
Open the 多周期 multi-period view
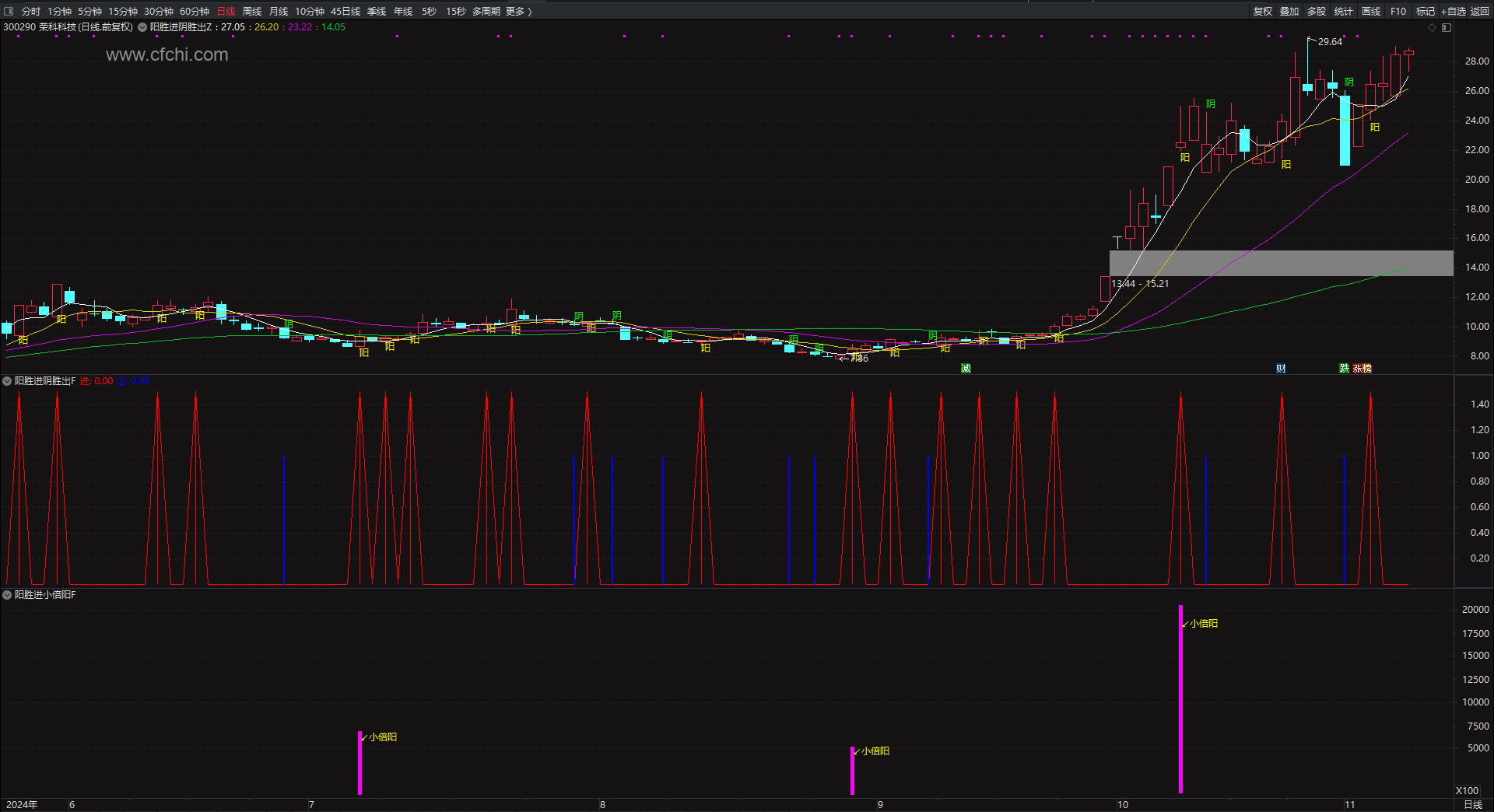click(486, 11)
